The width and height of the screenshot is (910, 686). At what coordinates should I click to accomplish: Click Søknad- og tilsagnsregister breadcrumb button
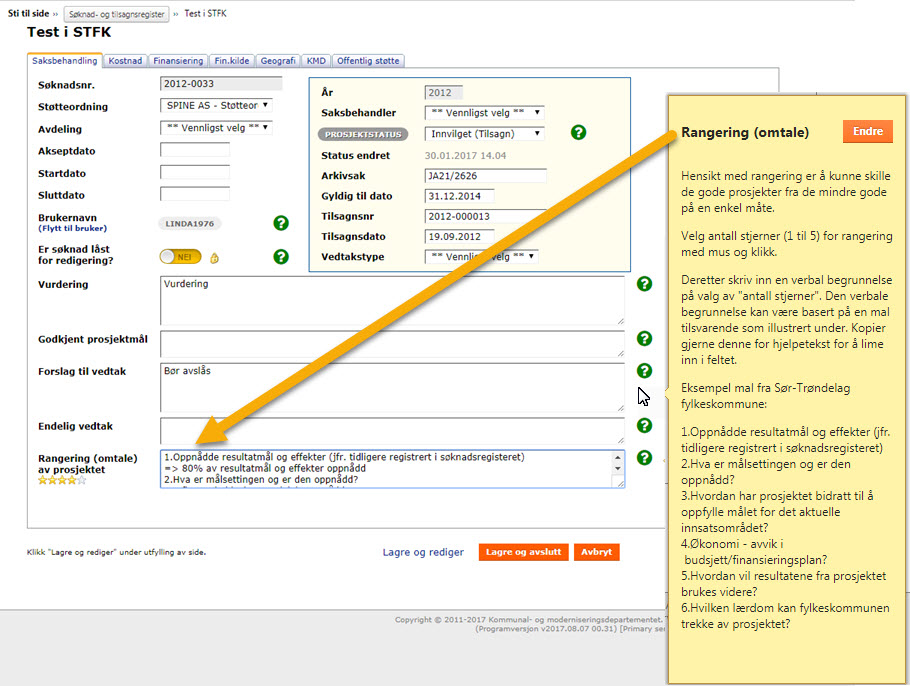[117, 14]
